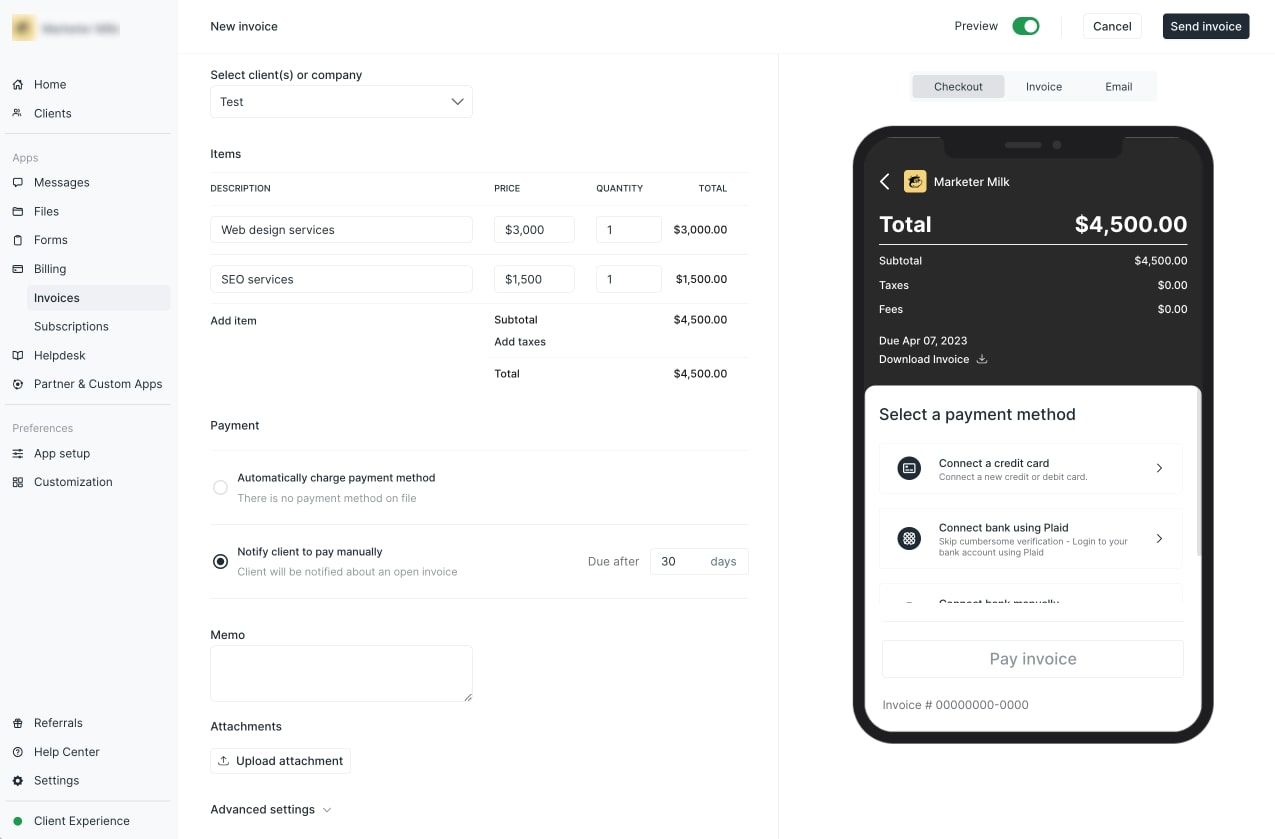Open the back chevron in the checkout preview
Image resolution: width=1275 pixels, height=839 pixels.
tap(884, 181)
